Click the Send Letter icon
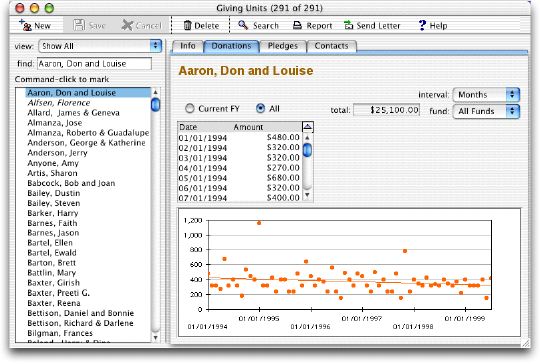The height and width of the screenshot is (364, 540). pos(349,25)
